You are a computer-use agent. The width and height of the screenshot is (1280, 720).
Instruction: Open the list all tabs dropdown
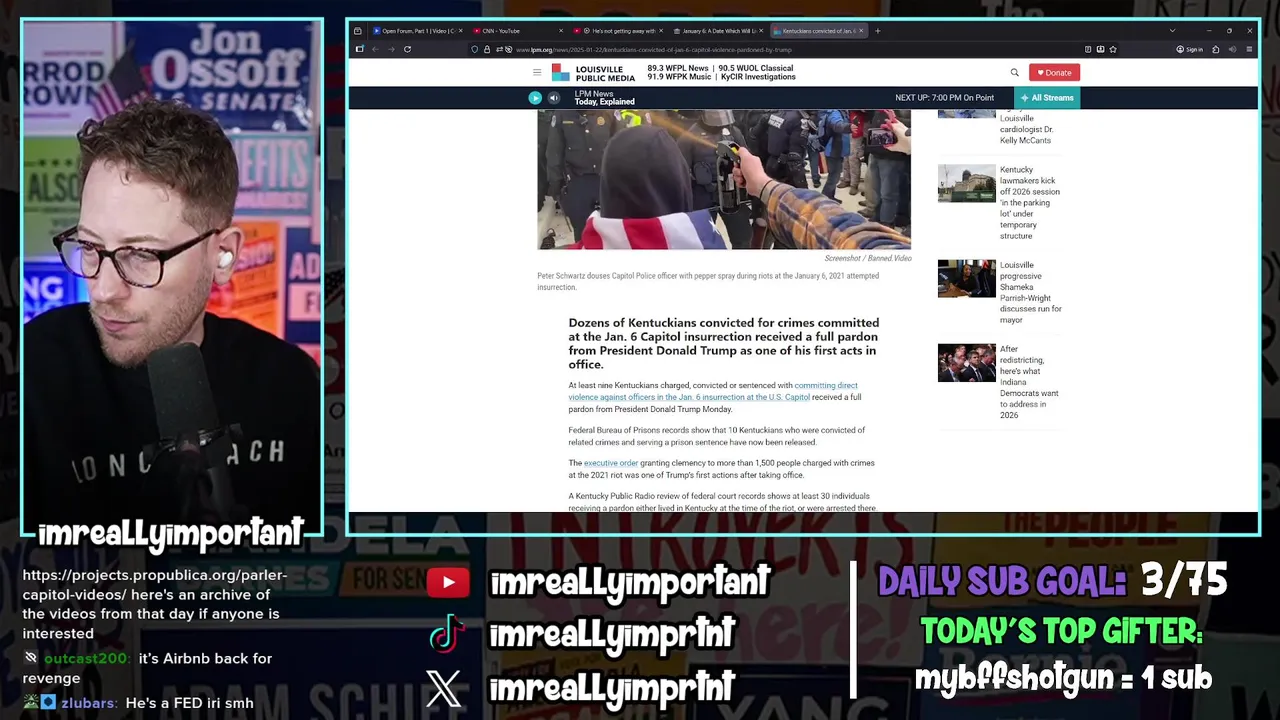1172,31
